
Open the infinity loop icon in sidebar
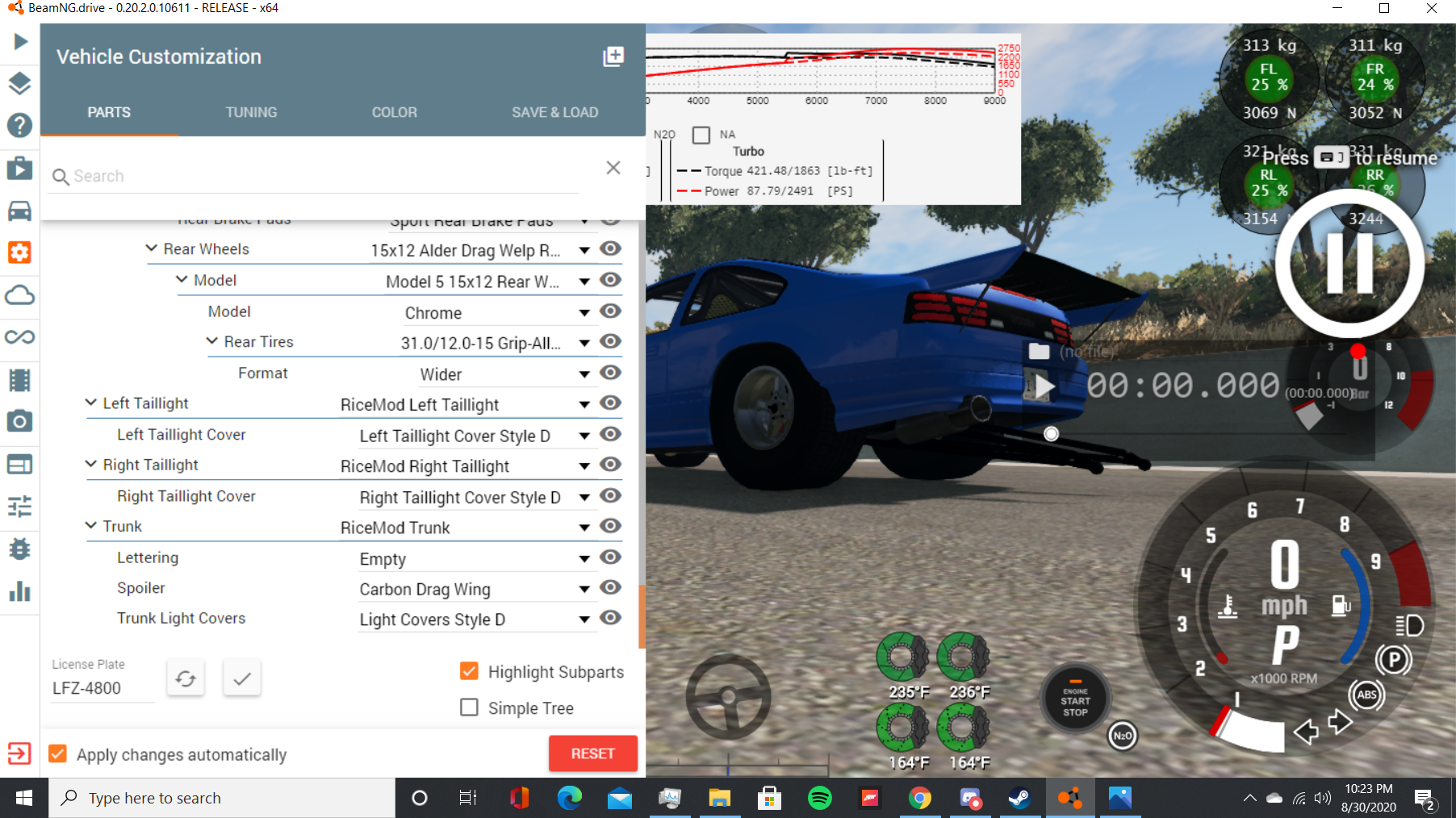(19, 337)
